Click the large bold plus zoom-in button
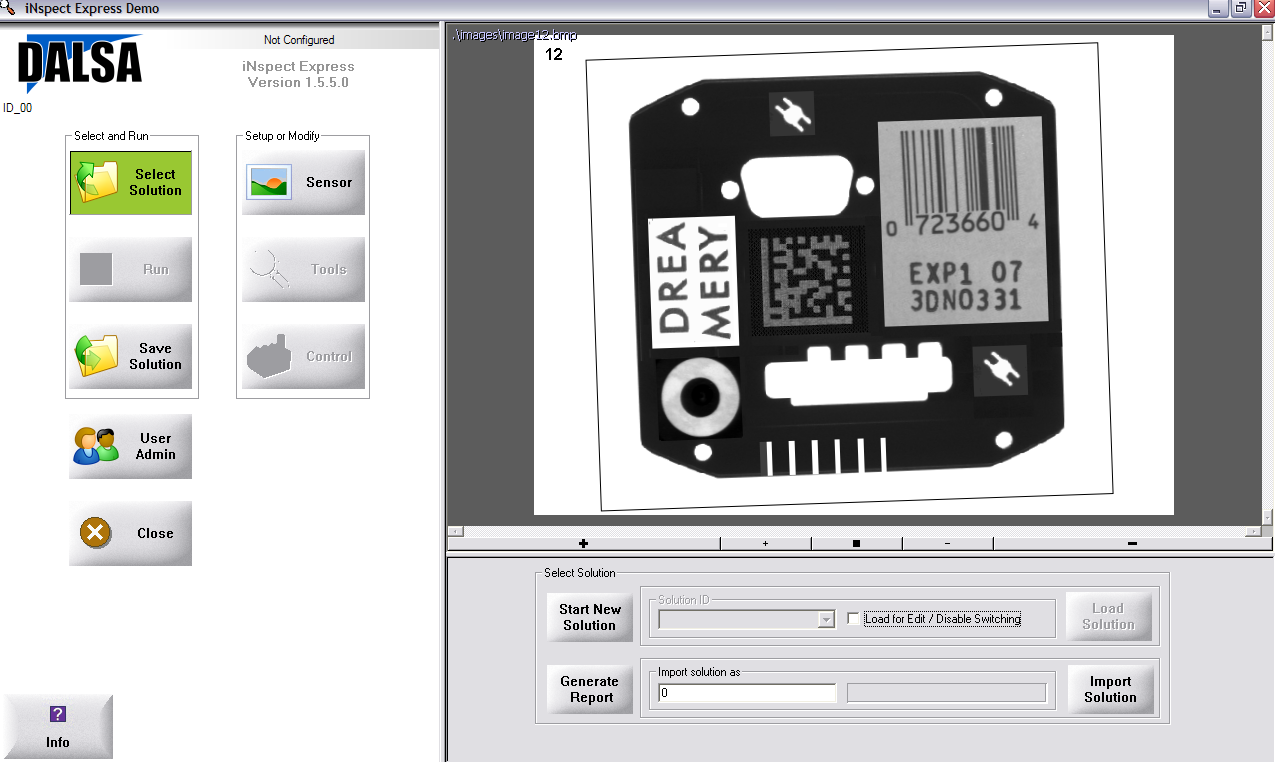 coord(583,544)
